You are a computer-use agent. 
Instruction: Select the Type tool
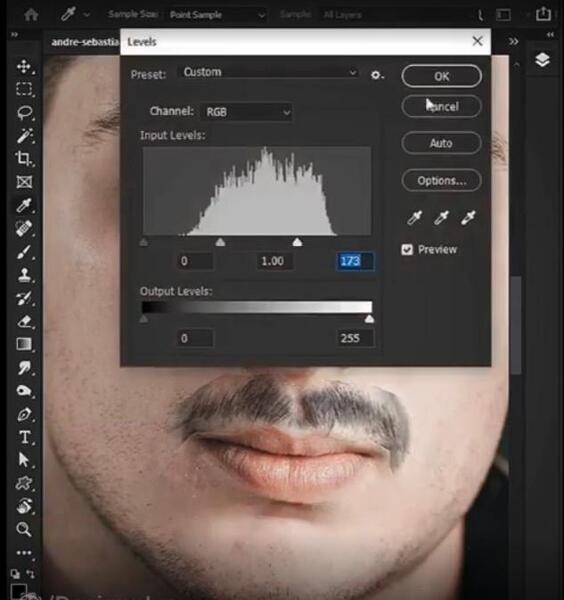pyautogui.click(x=24, y=437)
